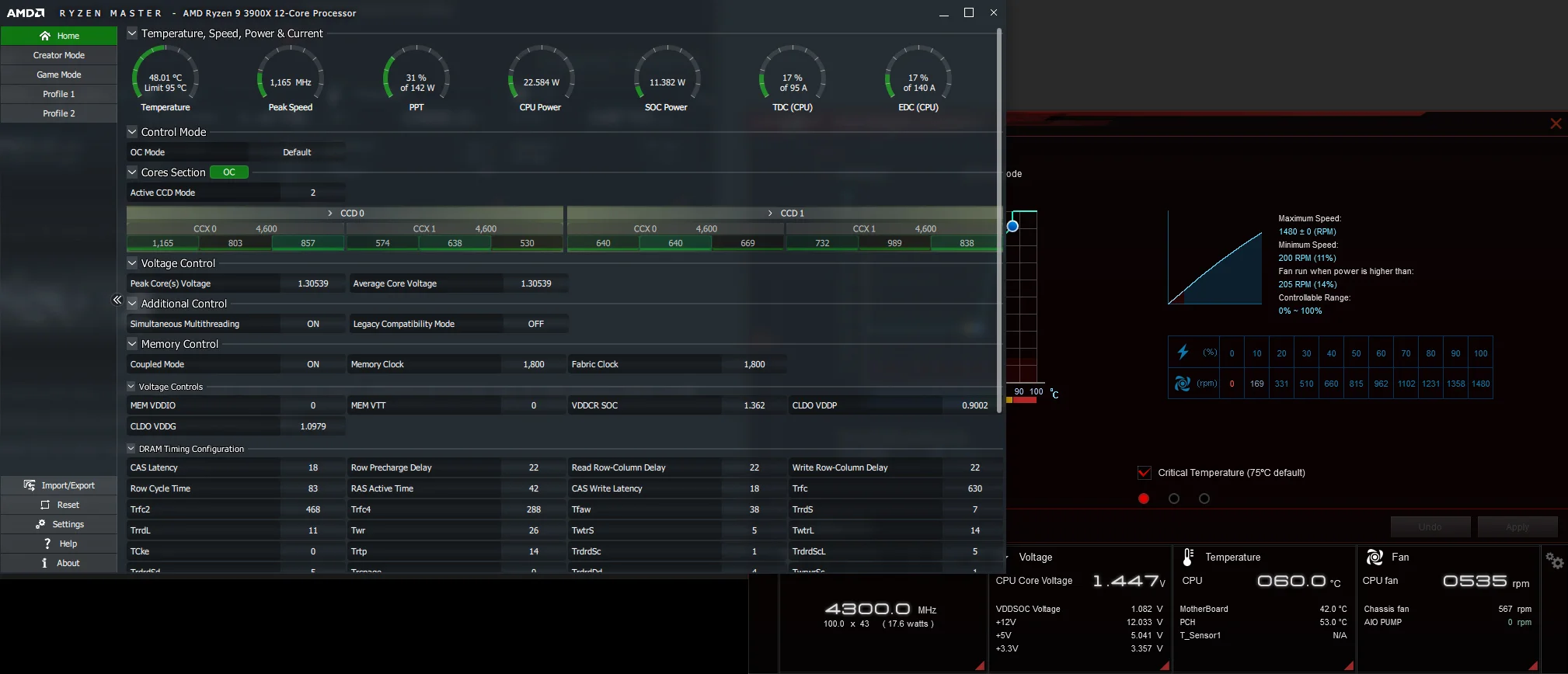Open Profile 2

[59, 113]
